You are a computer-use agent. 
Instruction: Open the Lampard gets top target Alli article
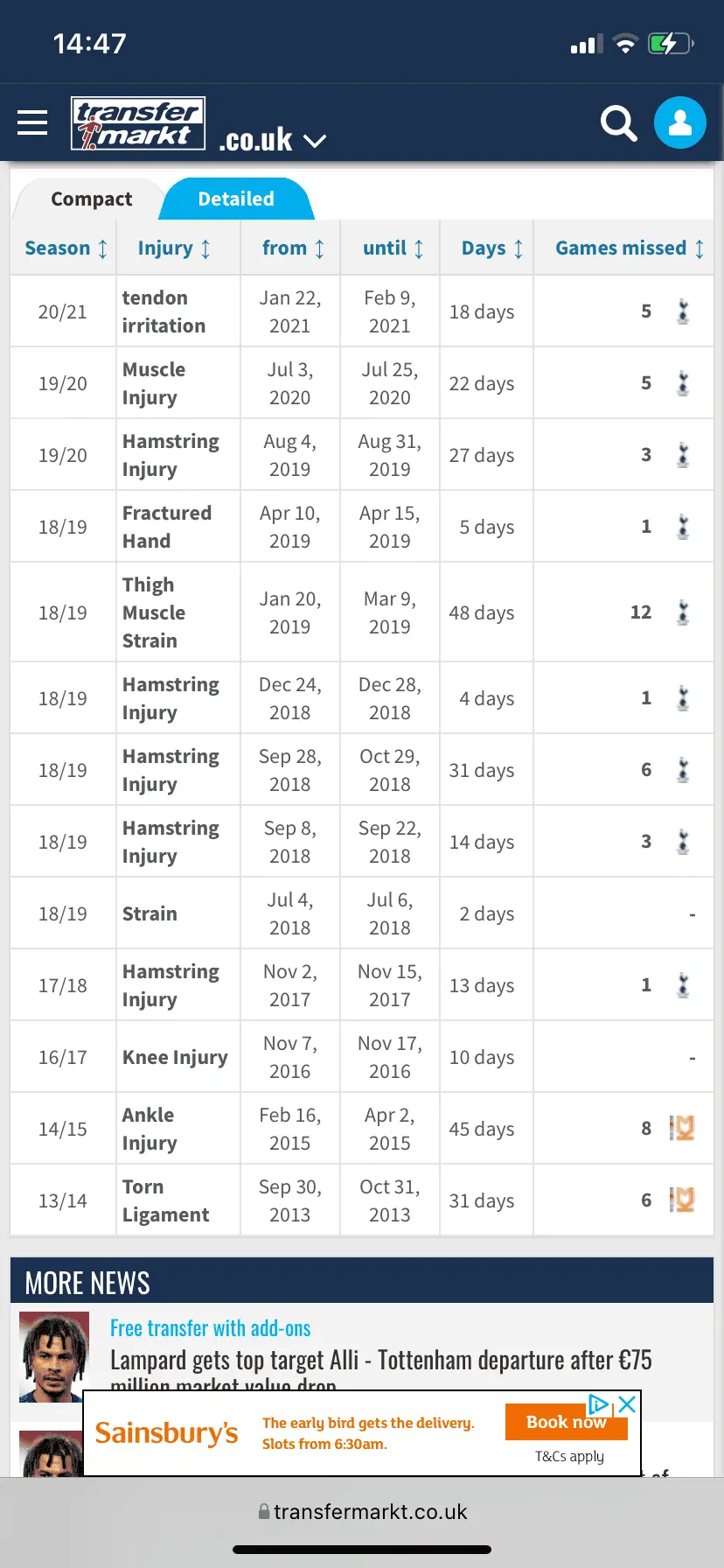pyautogui.click(x=380, y=1361)
